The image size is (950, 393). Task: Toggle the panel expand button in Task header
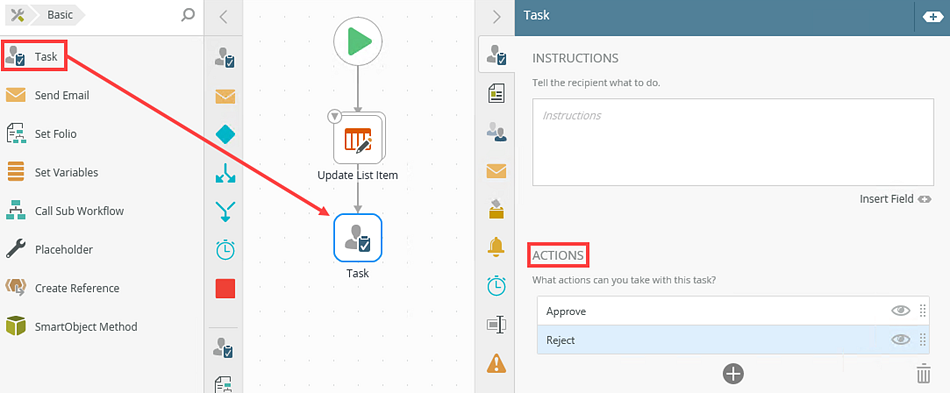(x=932, y=17)
